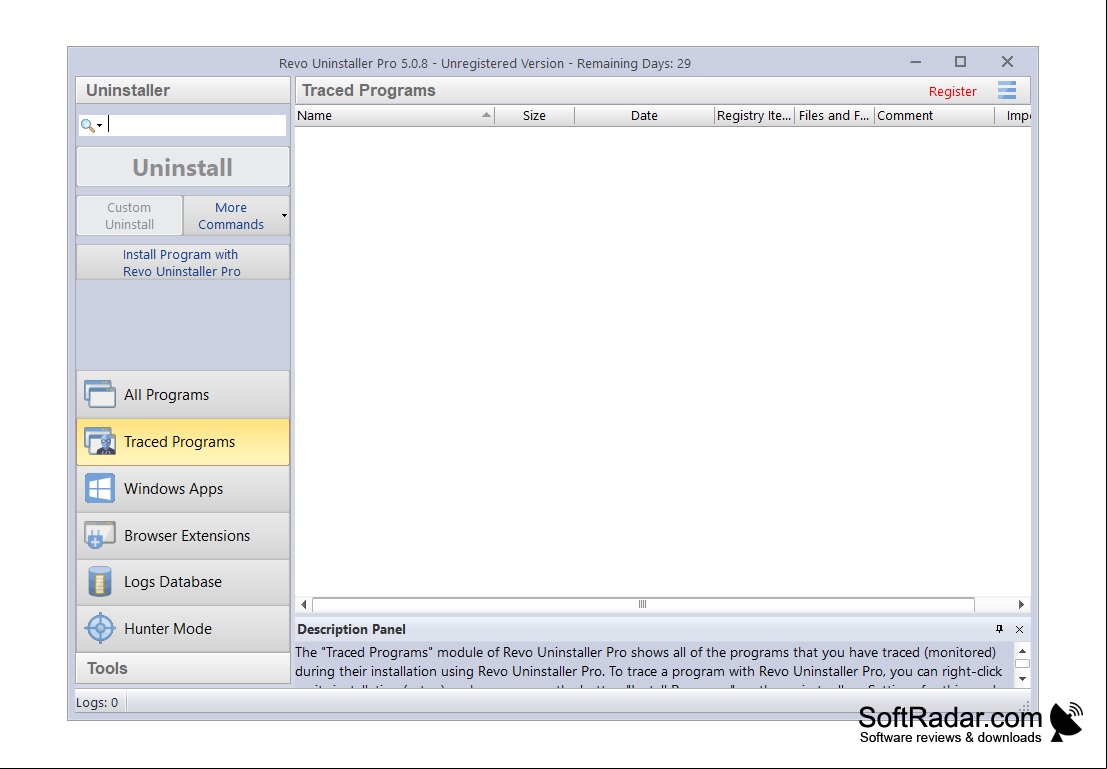Image resolution: width=1107 pixels, height=769 pixels.
Task: Click the horizontal scrollbar thumb
Action: click(x=643, y=604)
